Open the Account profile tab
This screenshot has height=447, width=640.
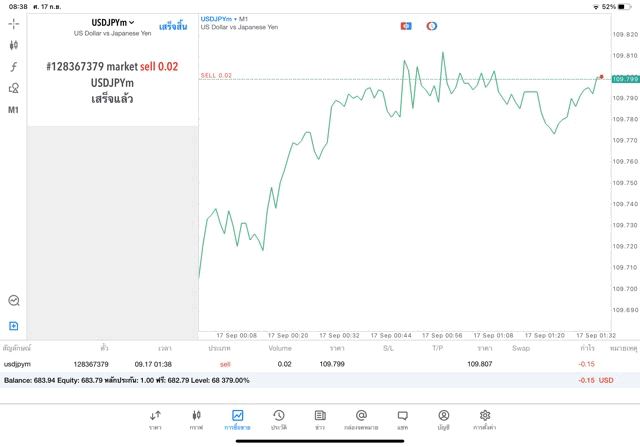[443, 419]
